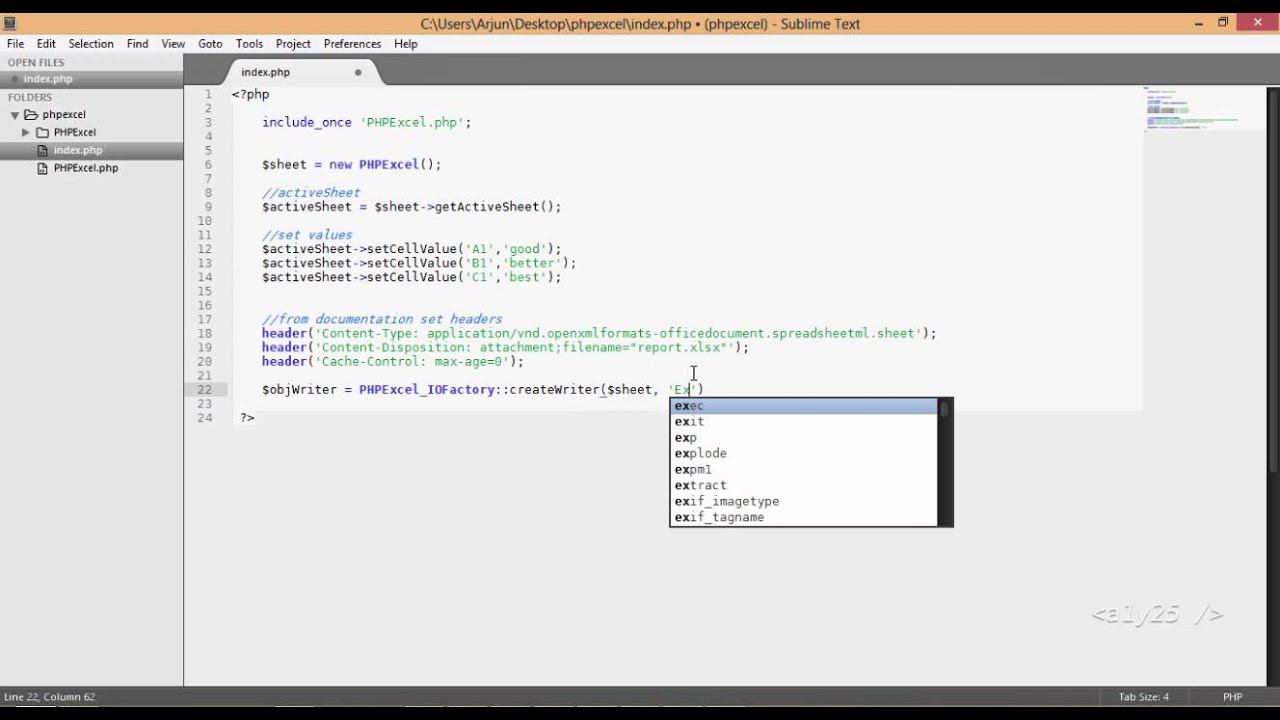
Task: Open the View menu
Action: (173, 44)
